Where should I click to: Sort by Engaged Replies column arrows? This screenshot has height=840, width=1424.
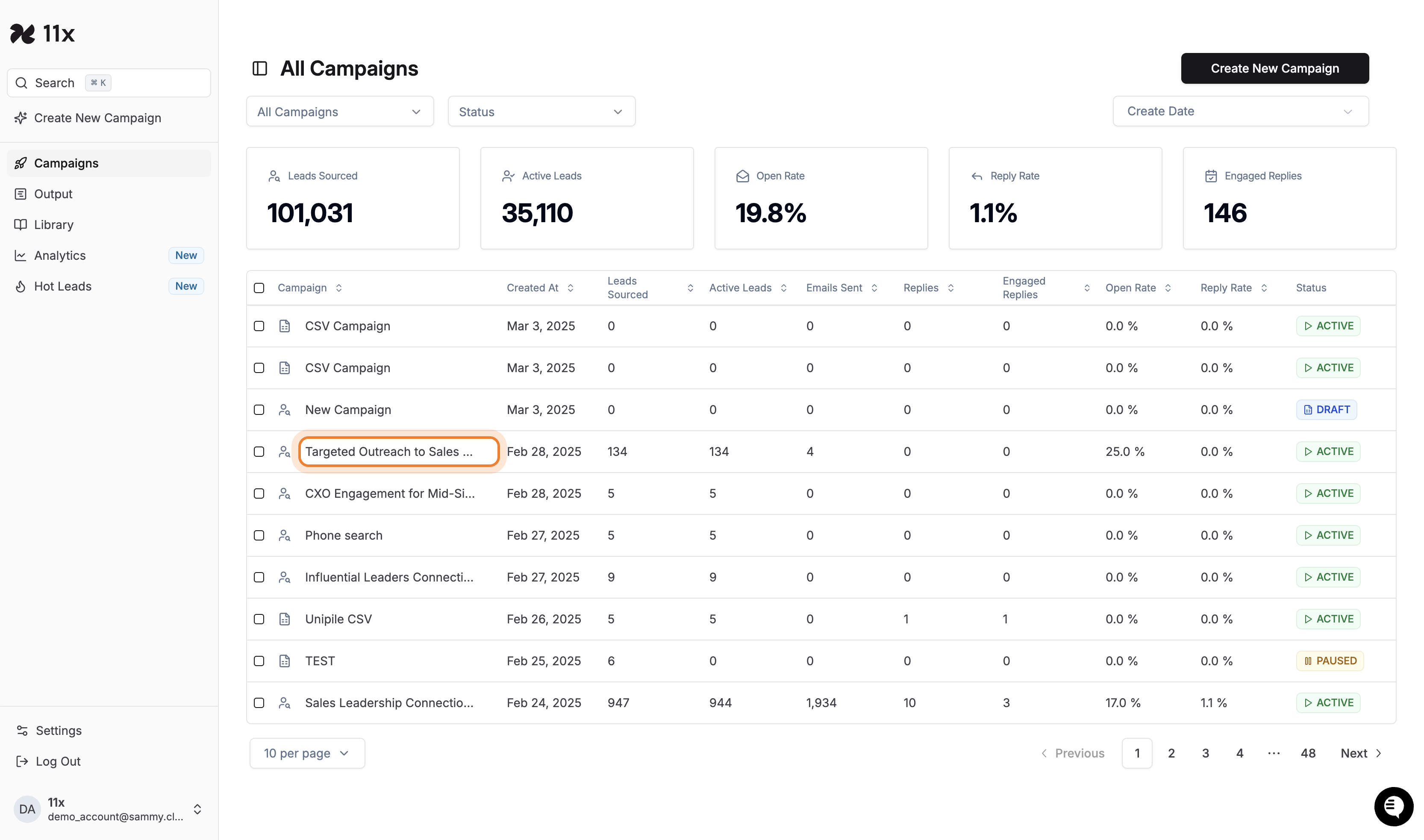pyautogui.click(x=1086, y=288)
